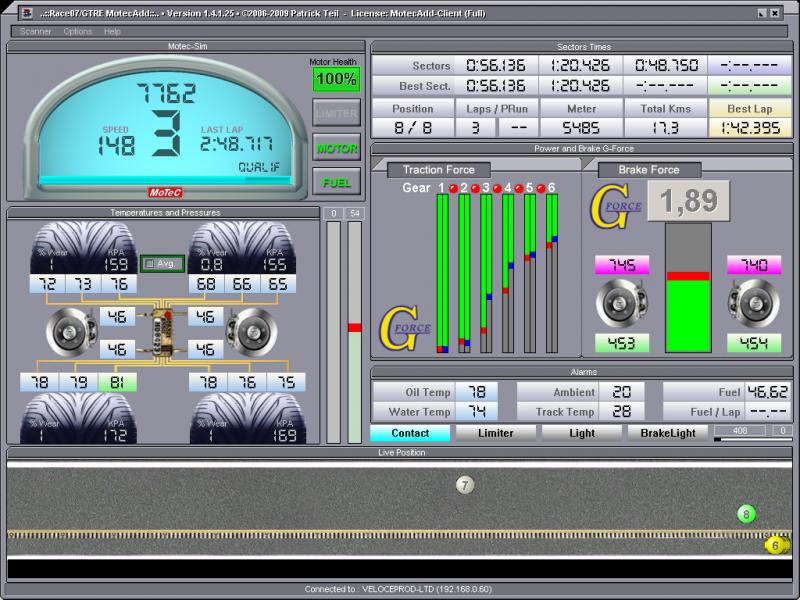
Task: Enable the Avg. checkbox
Action: click(151, 264)
